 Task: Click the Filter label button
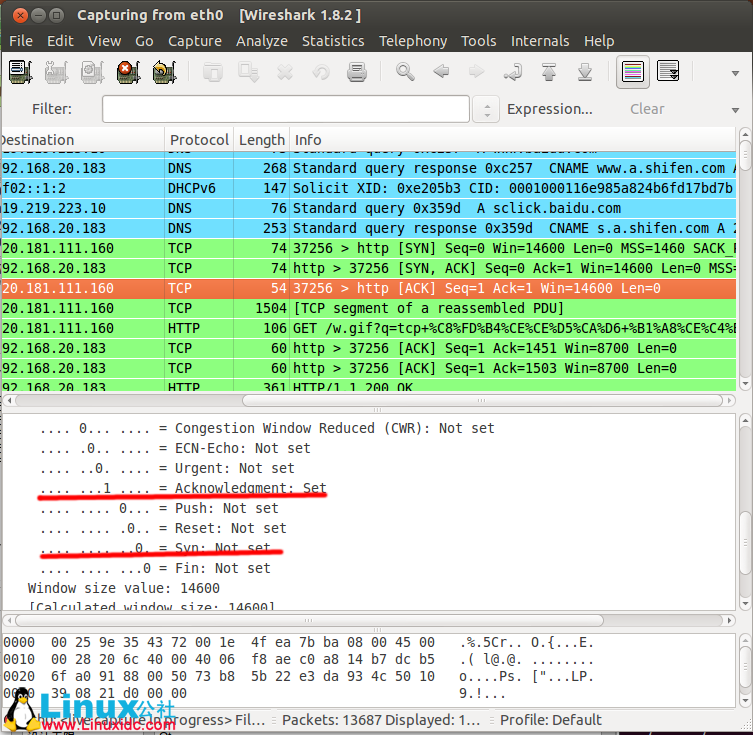52,109
